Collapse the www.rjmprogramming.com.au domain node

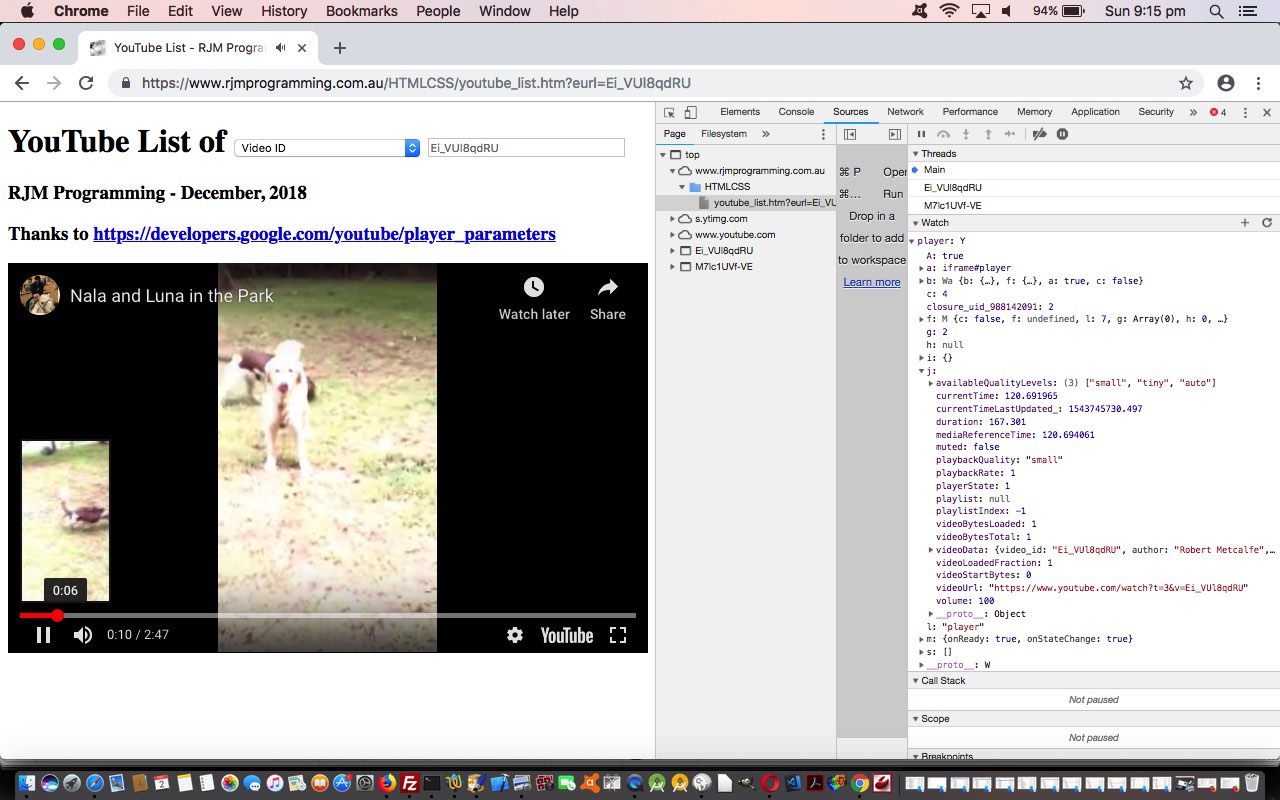point(672,171)
